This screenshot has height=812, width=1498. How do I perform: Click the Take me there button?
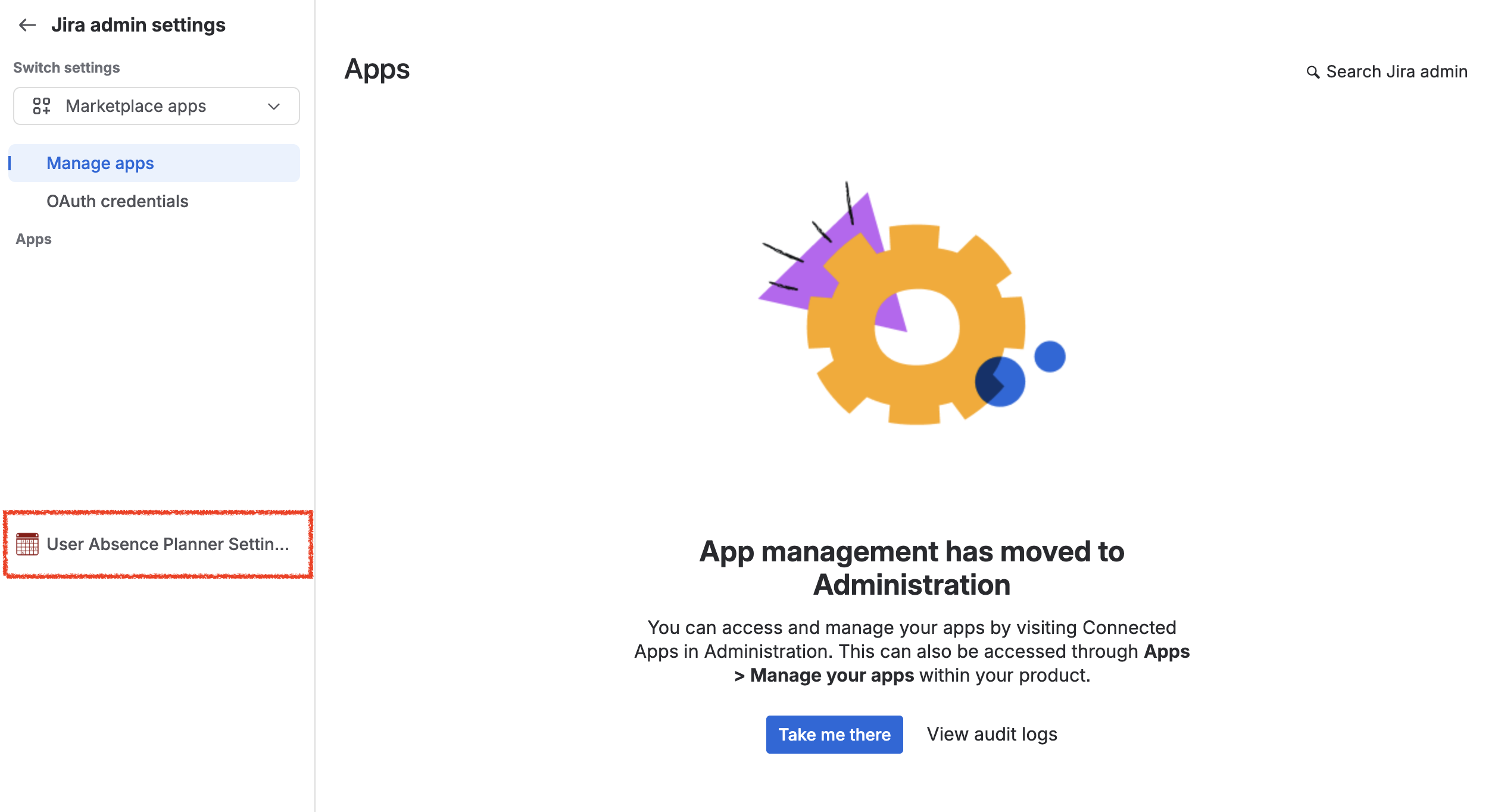[834, 735]
